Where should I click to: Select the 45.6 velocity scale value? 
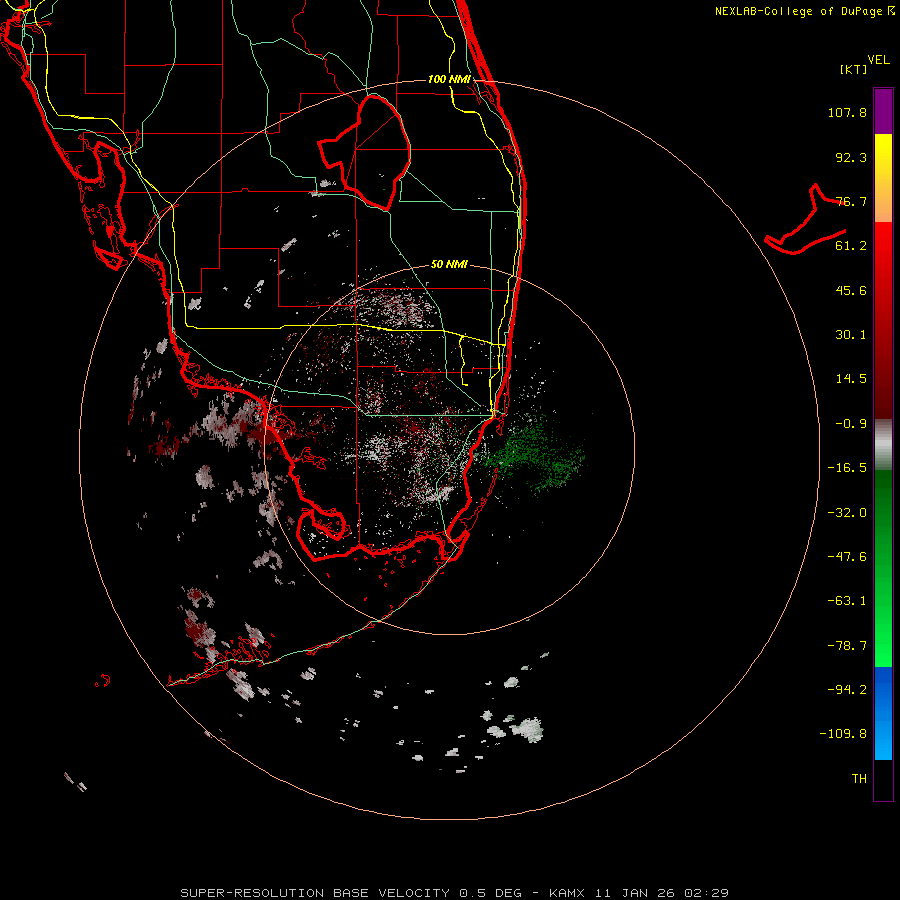coord(851,290)
